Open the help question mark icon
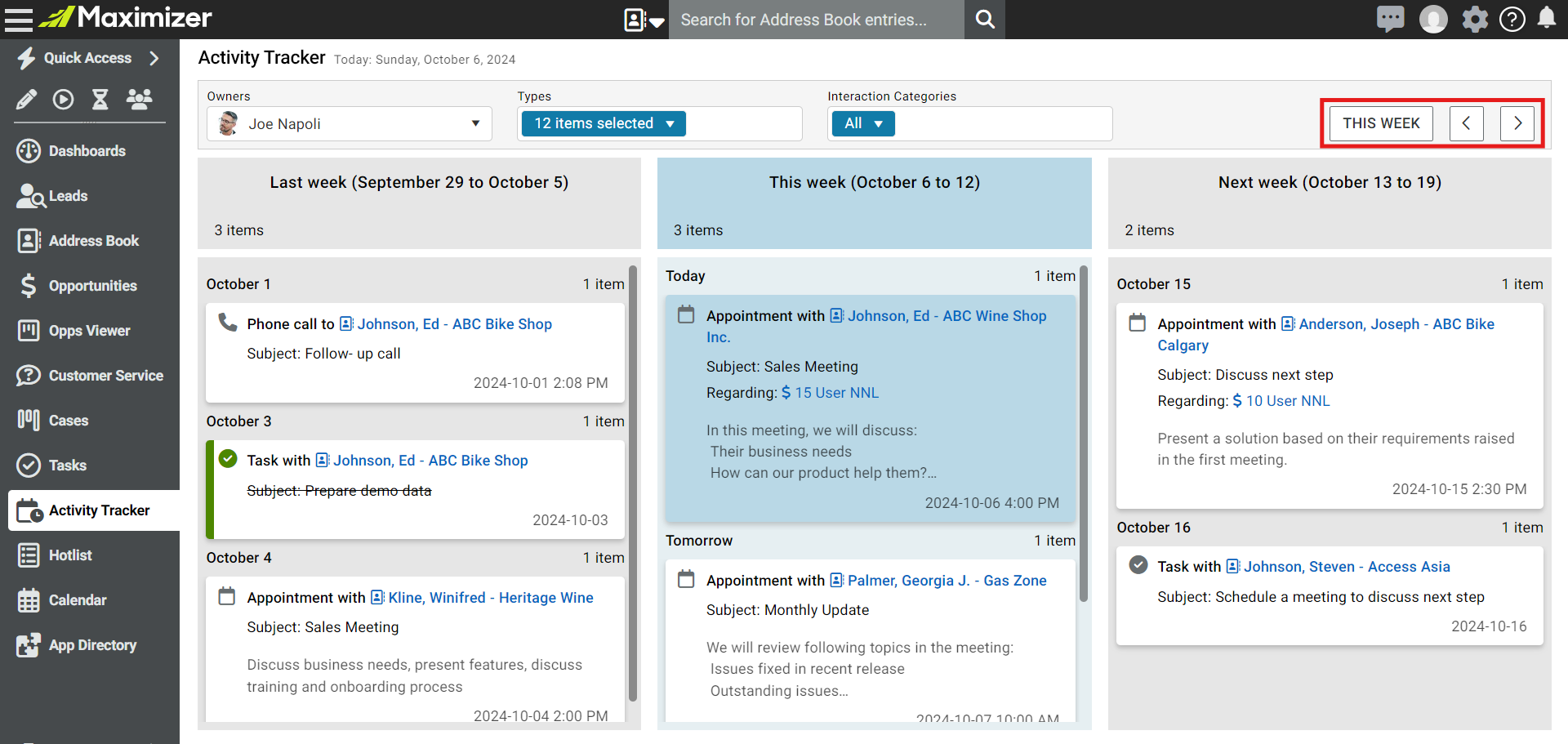The image size is (1568, 744). (1512, 19)
